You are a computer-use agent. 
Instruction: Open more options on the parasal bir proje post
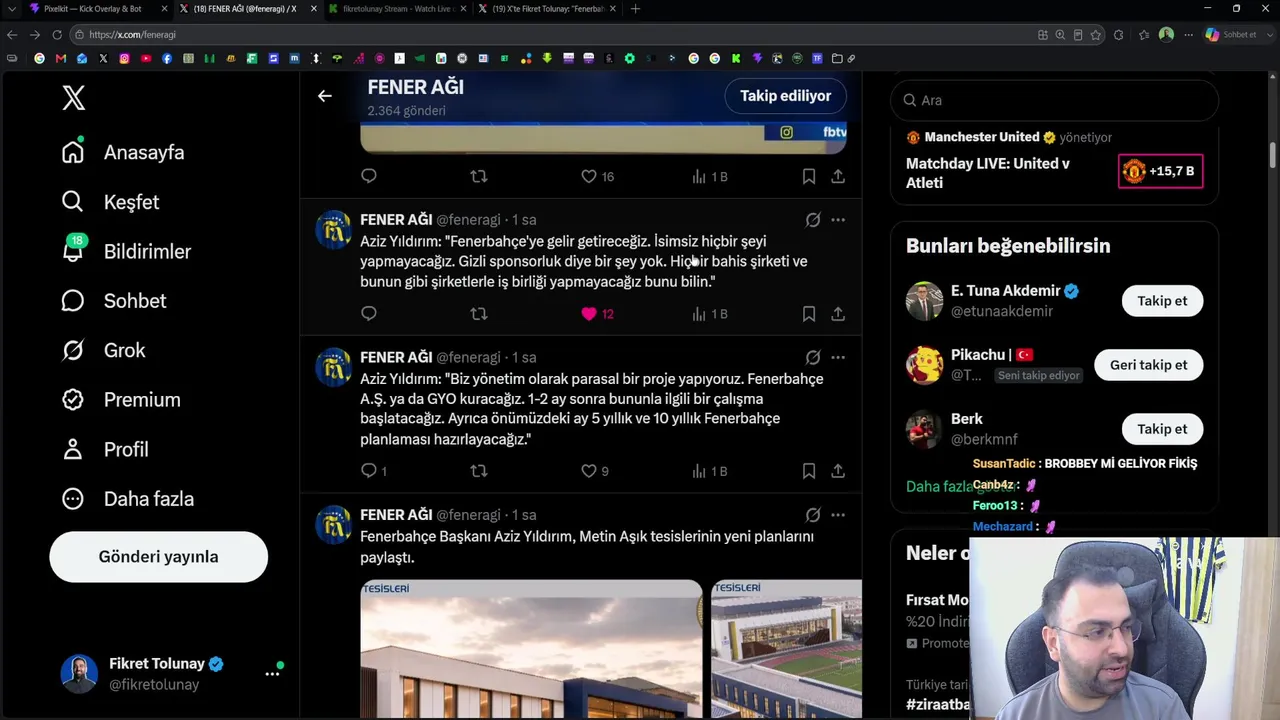838,357
